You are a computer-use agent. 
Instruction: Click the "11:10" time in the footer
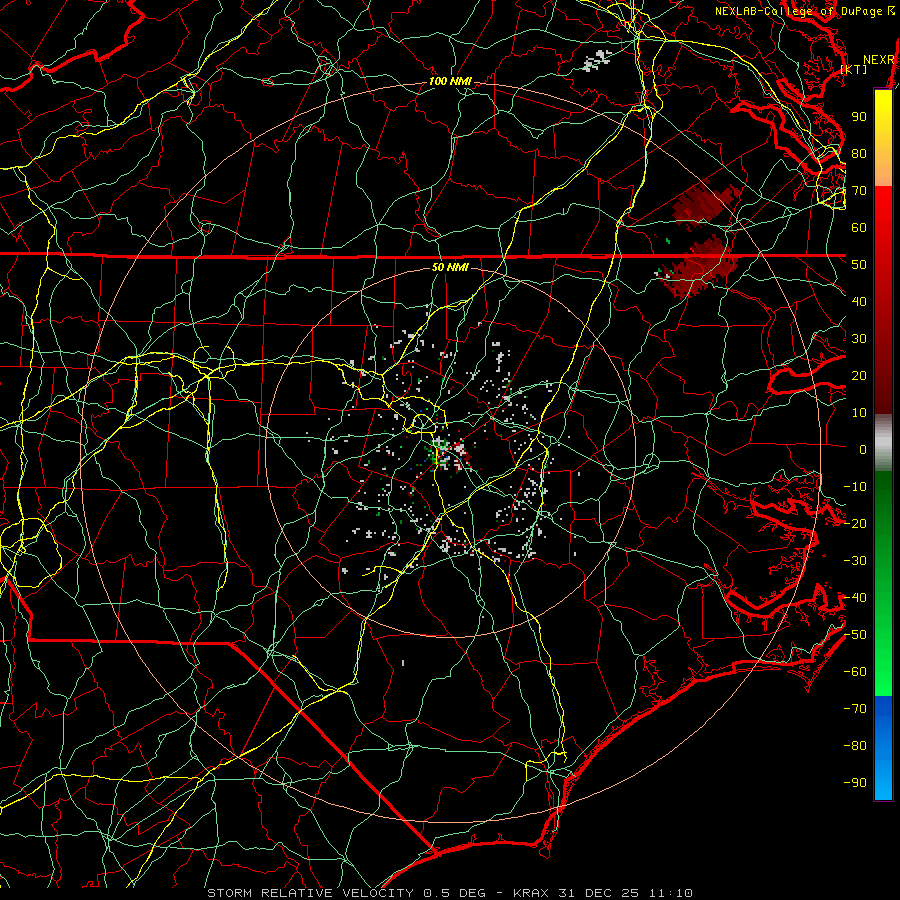(672, 893)
